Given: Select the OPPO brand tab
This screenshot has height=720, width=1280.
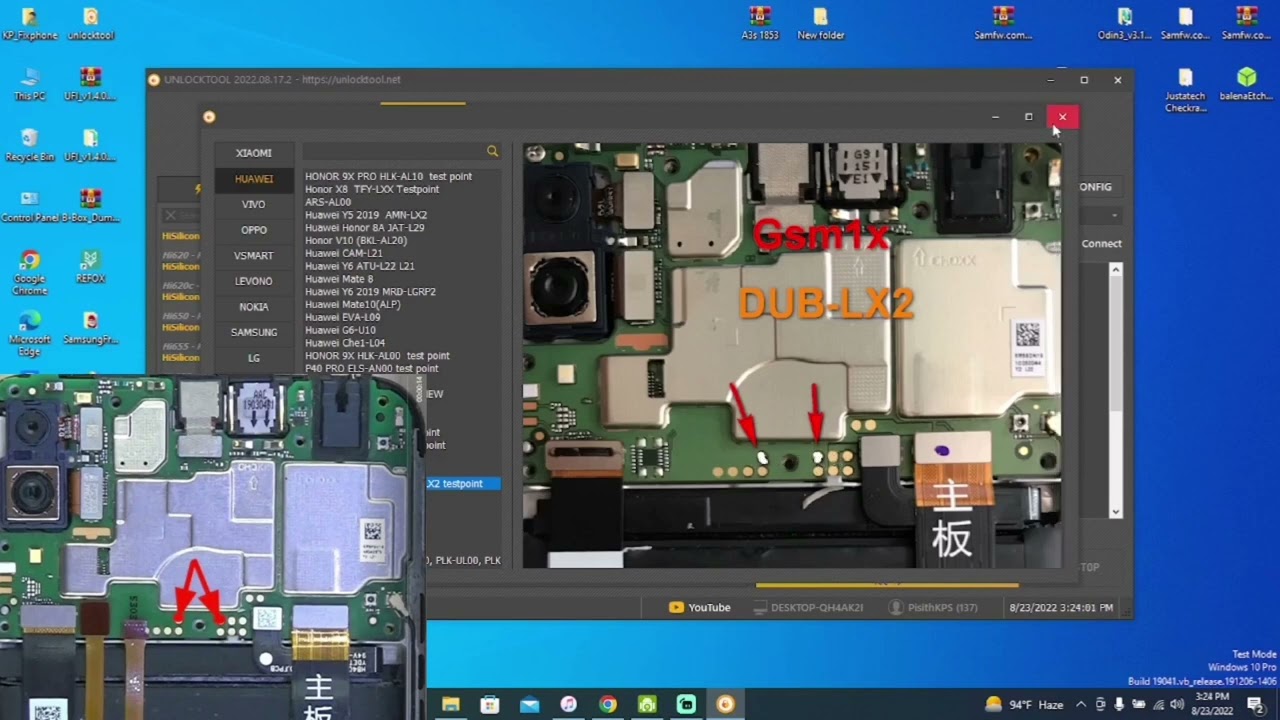Looking at the screenshot, I should click(254, 230).
